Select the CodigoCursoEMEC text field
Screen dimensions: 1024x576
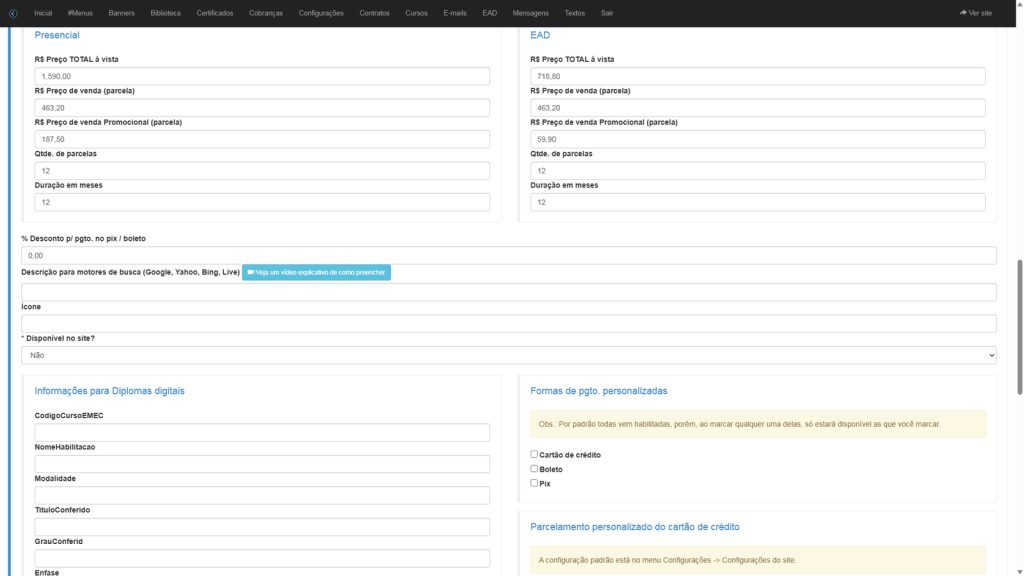pyautogui.click(x=262, y=432)
